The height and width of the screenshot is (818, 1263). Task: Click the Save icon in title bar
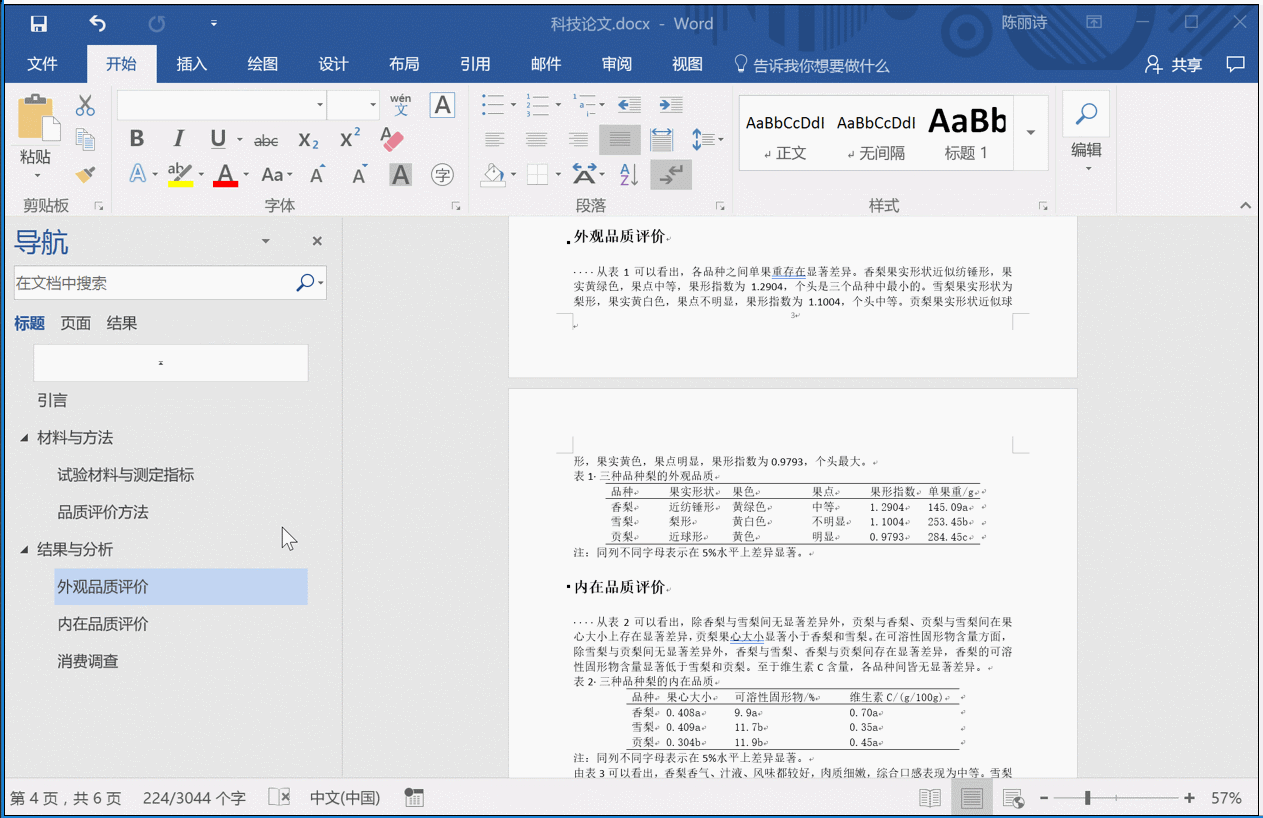39,23
